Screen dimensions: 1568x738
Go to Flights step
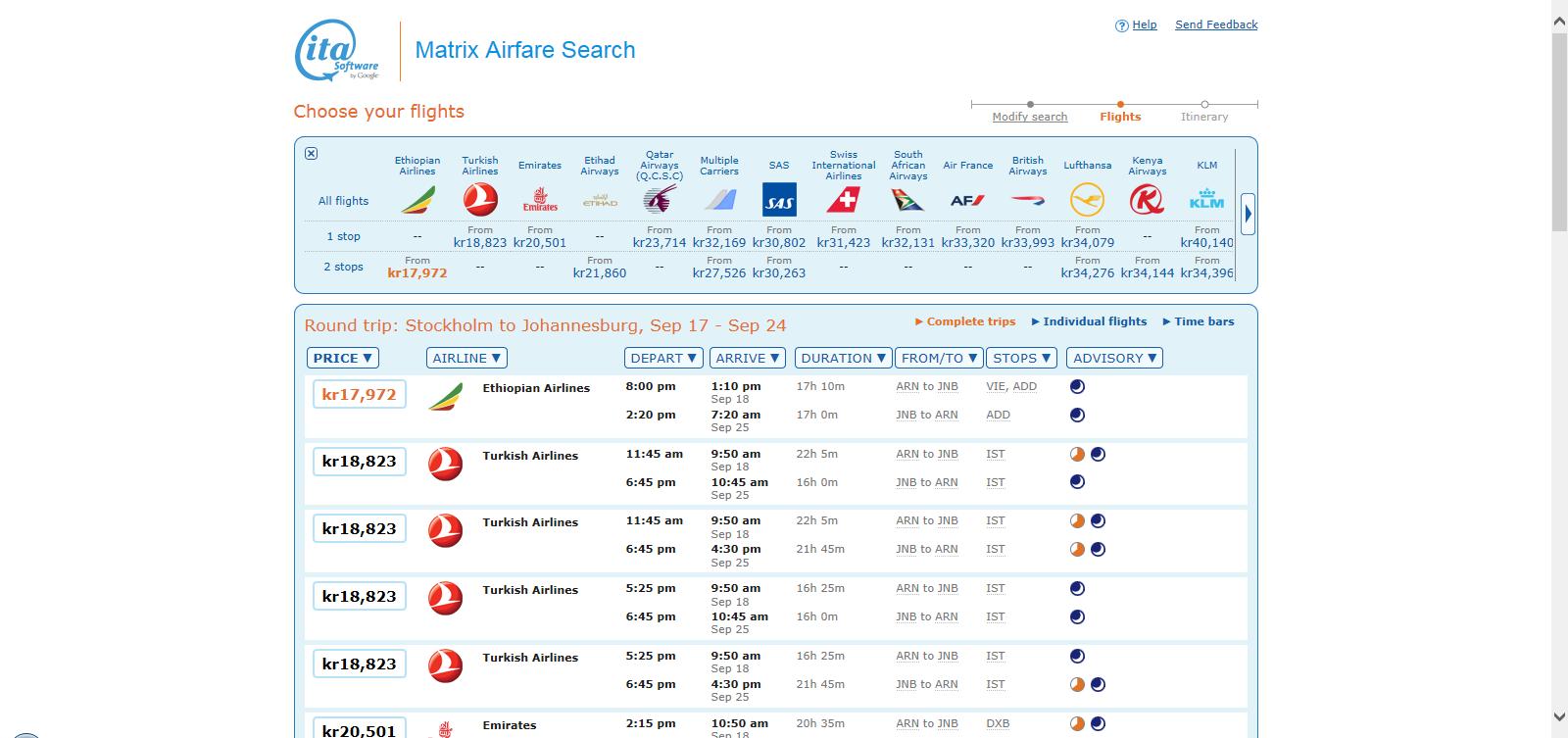[1120, 117]
